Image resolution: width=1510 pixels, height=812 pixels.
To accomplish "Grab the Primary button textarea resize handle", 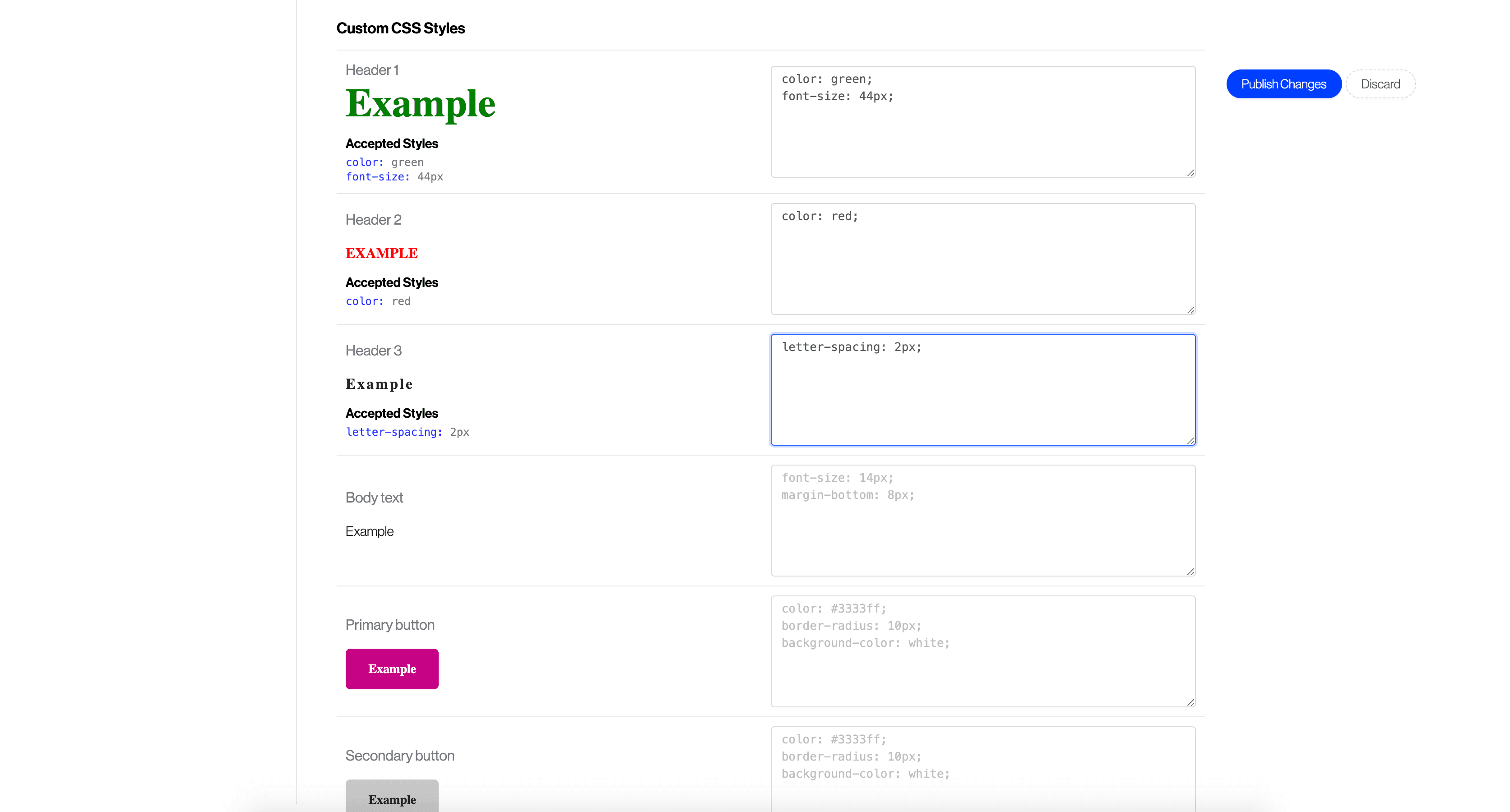I will 1190,702.
